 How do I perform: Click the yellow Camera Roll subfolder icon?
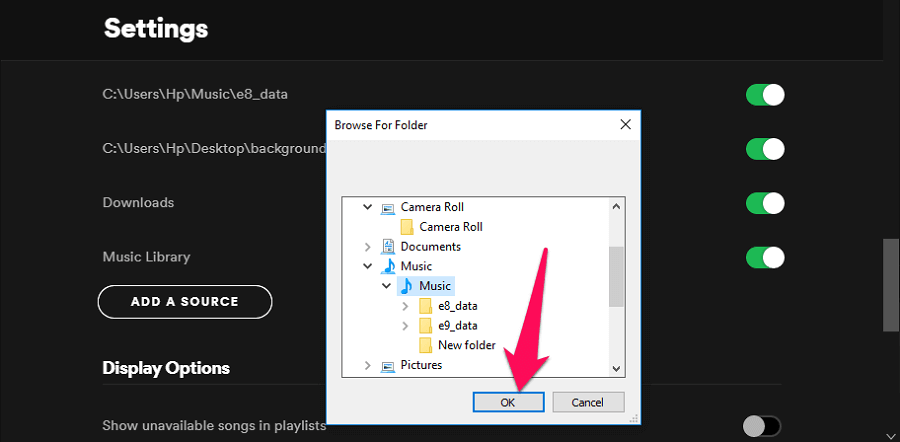(407, 227)
